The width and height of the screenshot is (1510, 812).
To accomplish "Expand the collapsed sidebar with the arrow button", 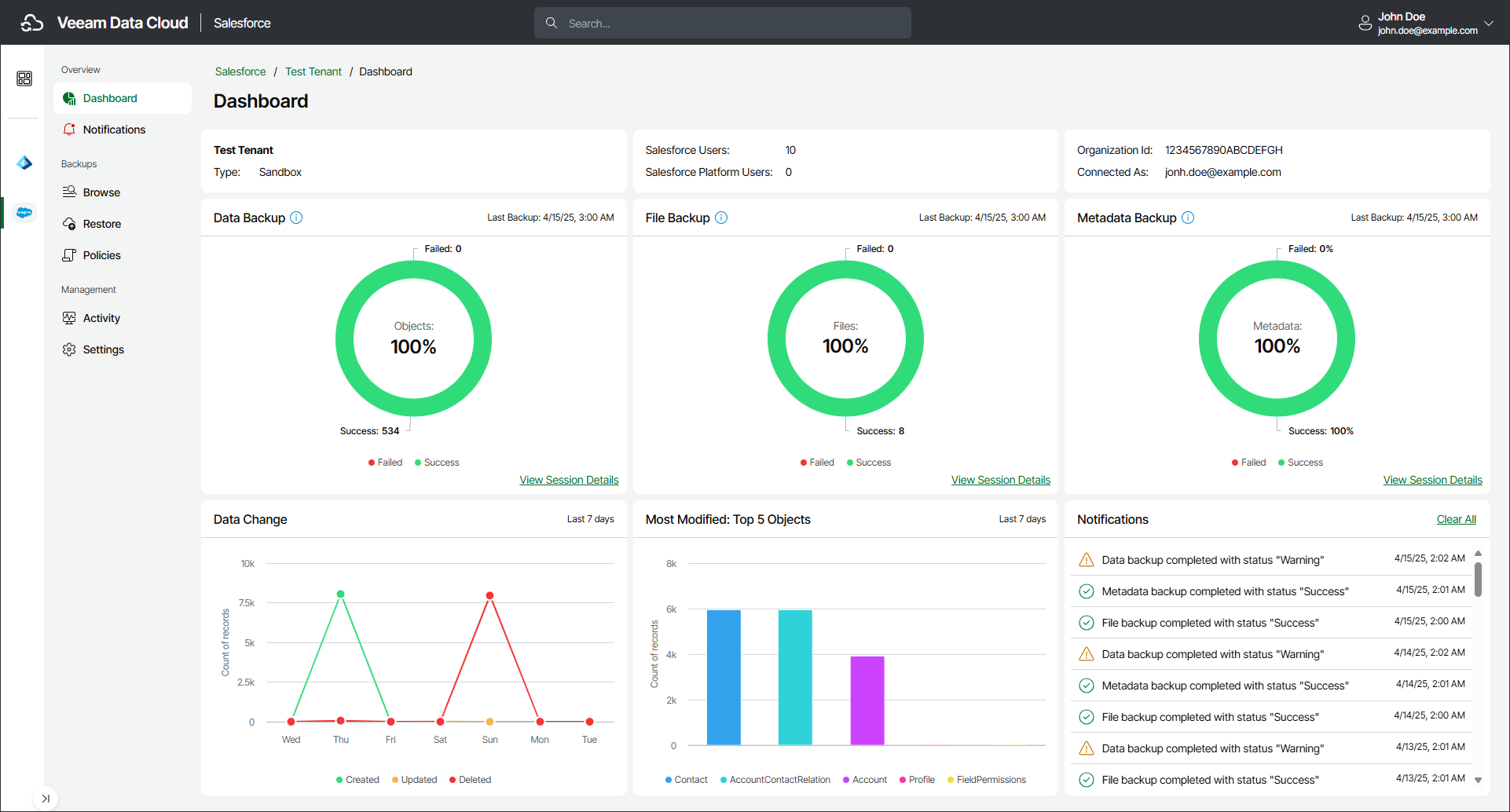I will (46, 799).
